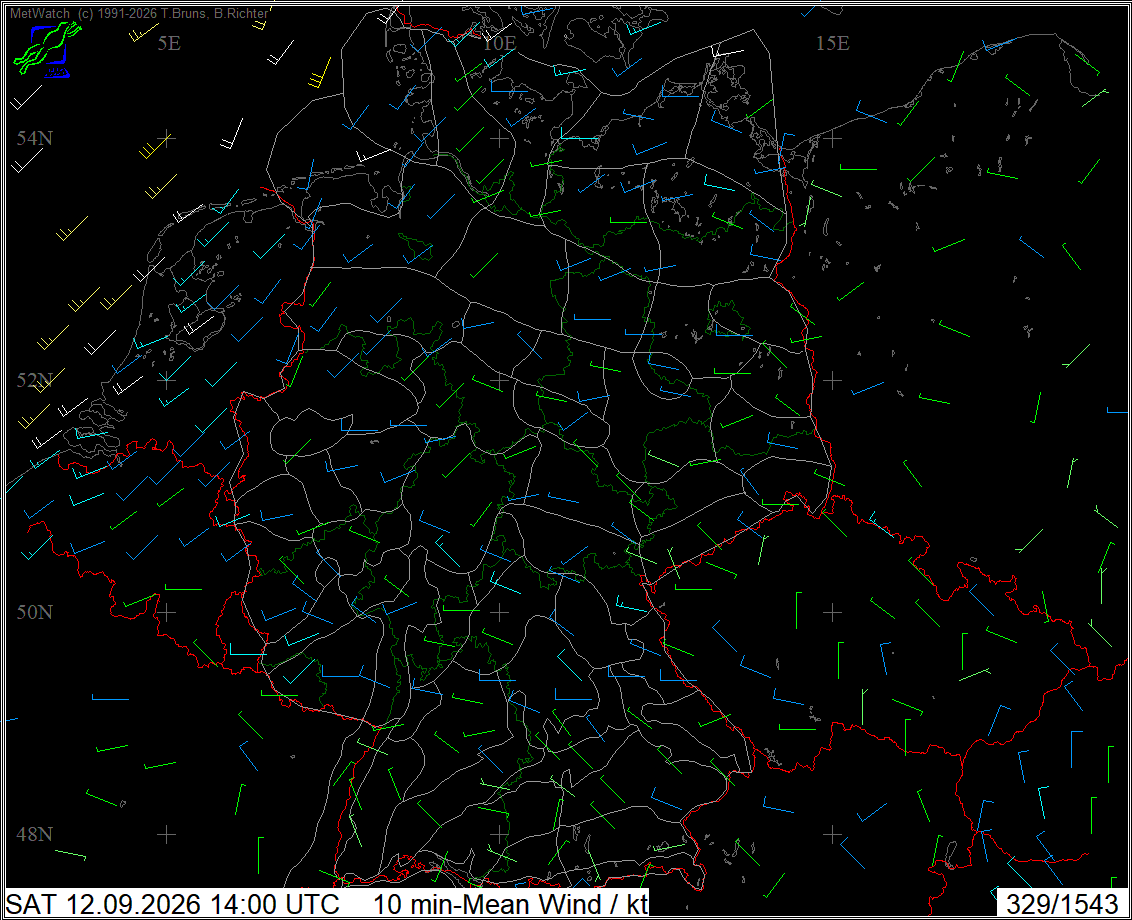Select the 10E longitude label
The image size is (1132, 920).
[500, 43]
